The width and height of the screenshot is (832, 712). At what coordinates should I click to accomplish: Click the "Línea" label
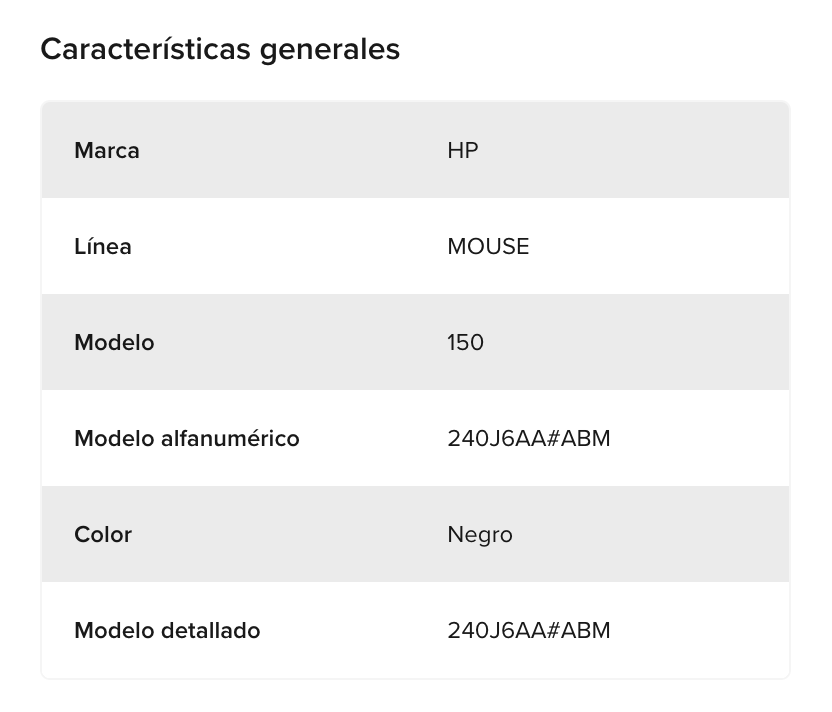[x=103, y=247]
